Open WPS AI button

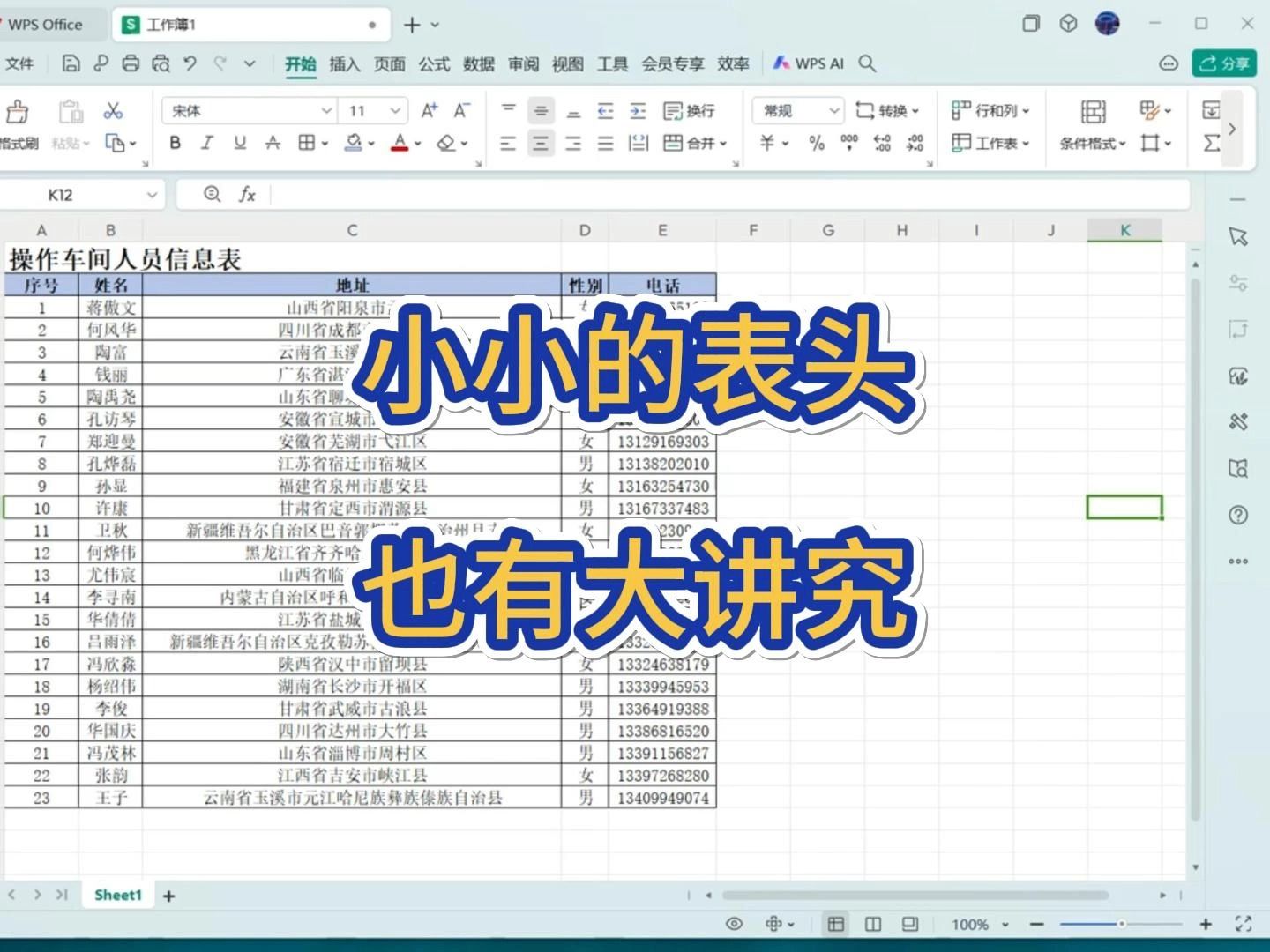pyautogui.click(x=809, y=63)
